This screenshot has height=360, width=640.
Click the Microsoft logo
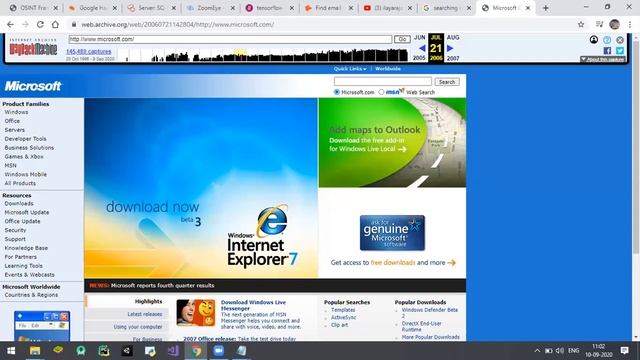point(33,86)
